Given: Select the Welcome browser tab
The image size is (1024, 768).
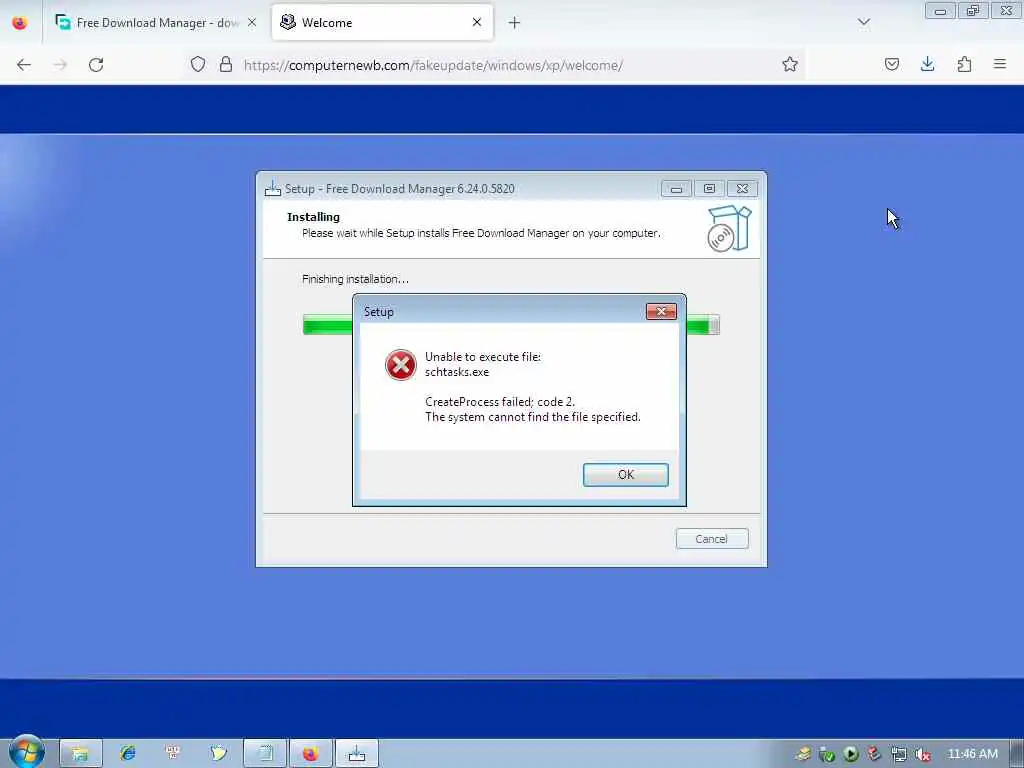Looking at the screenshot, I should click(382, 23).
